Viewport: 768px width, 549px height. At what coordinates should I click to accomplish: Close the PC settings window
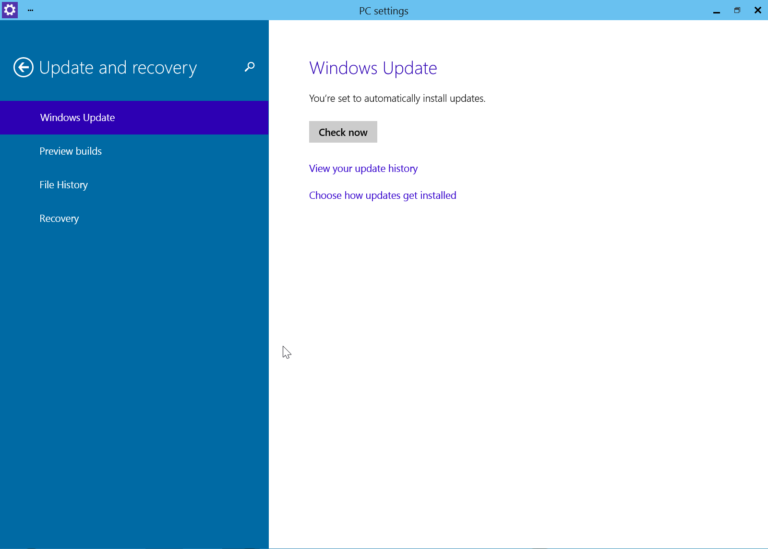[758, 10]
